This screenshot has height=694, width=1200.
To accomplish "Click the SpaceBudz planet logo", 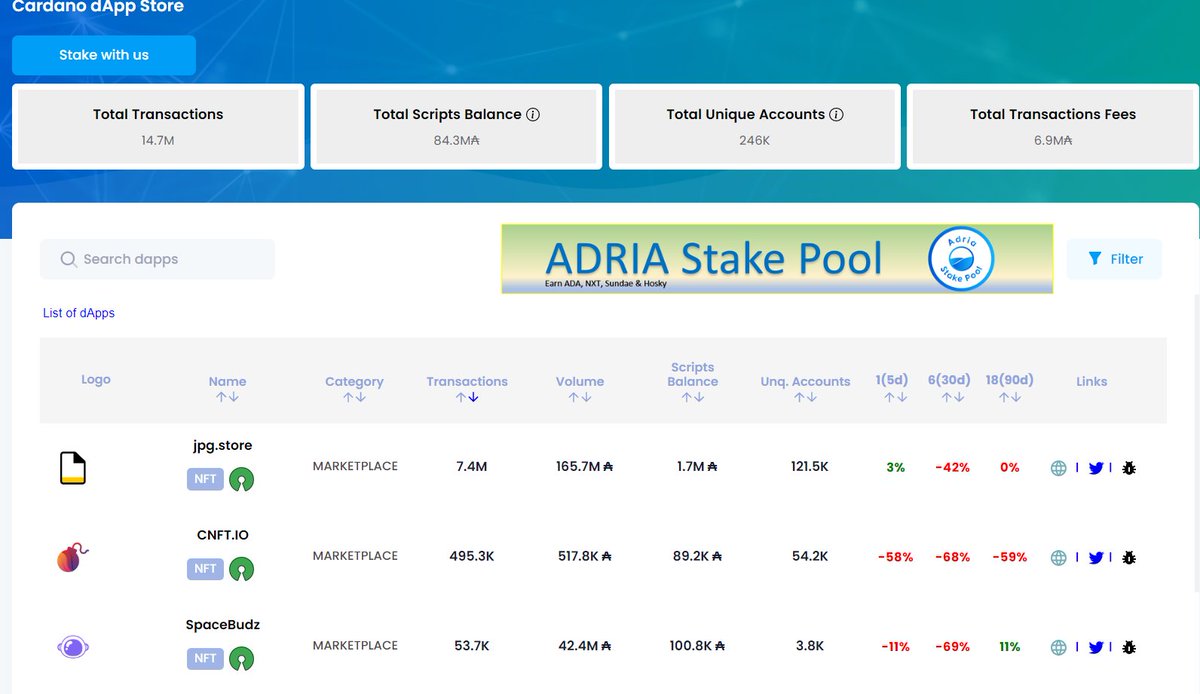I will pyautogui.click(x=73, y=647).
